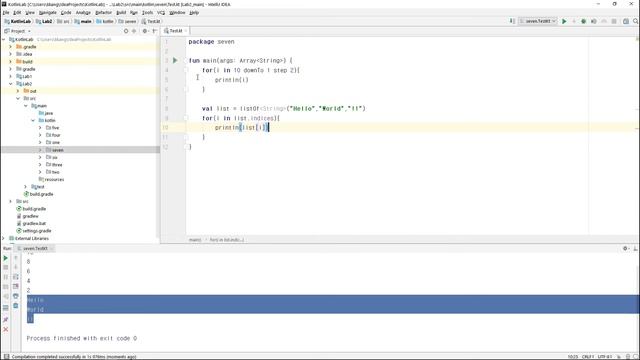Open the Refactor menu
The image size is (640, 360).
(x=103, y=13)
